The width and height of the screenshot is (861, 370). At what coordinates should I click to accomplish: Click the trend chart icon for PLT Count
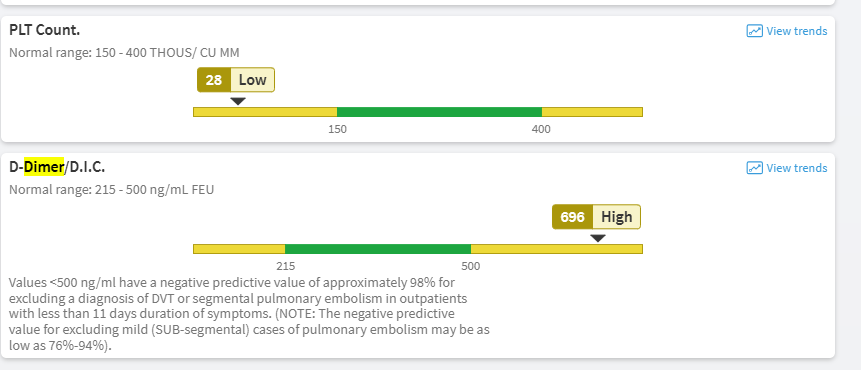pos(754,31)
